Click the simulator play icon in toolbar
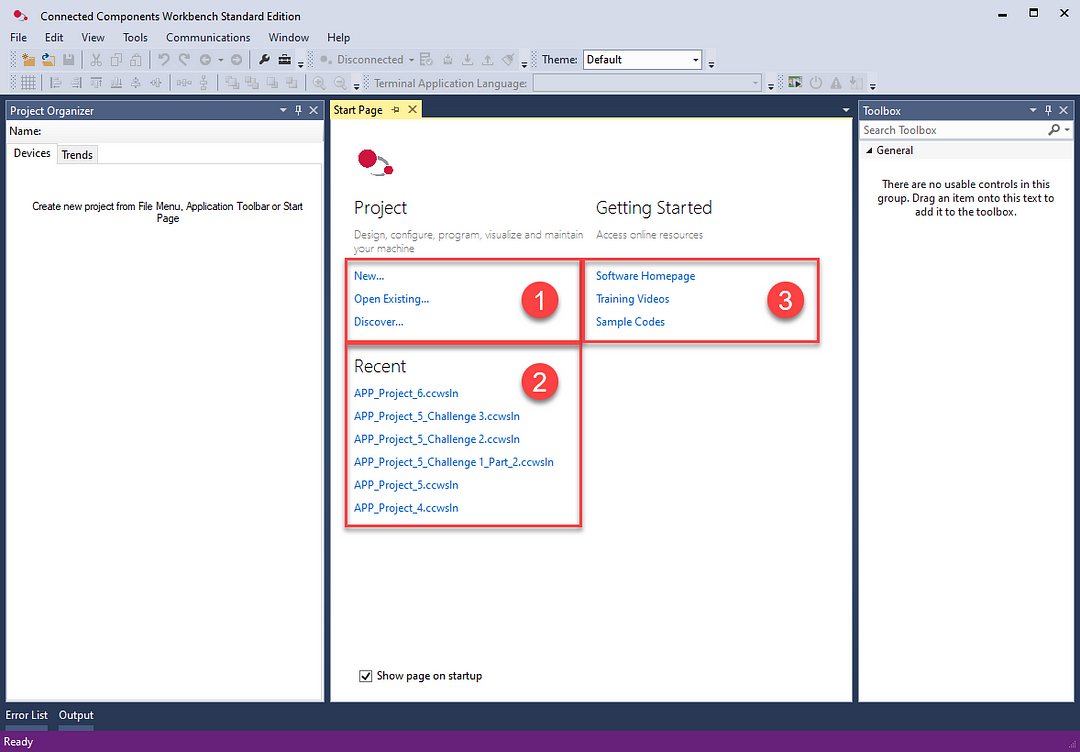Screen dimensions: 1080x752 pyautogui.click(x=796, y=83)
